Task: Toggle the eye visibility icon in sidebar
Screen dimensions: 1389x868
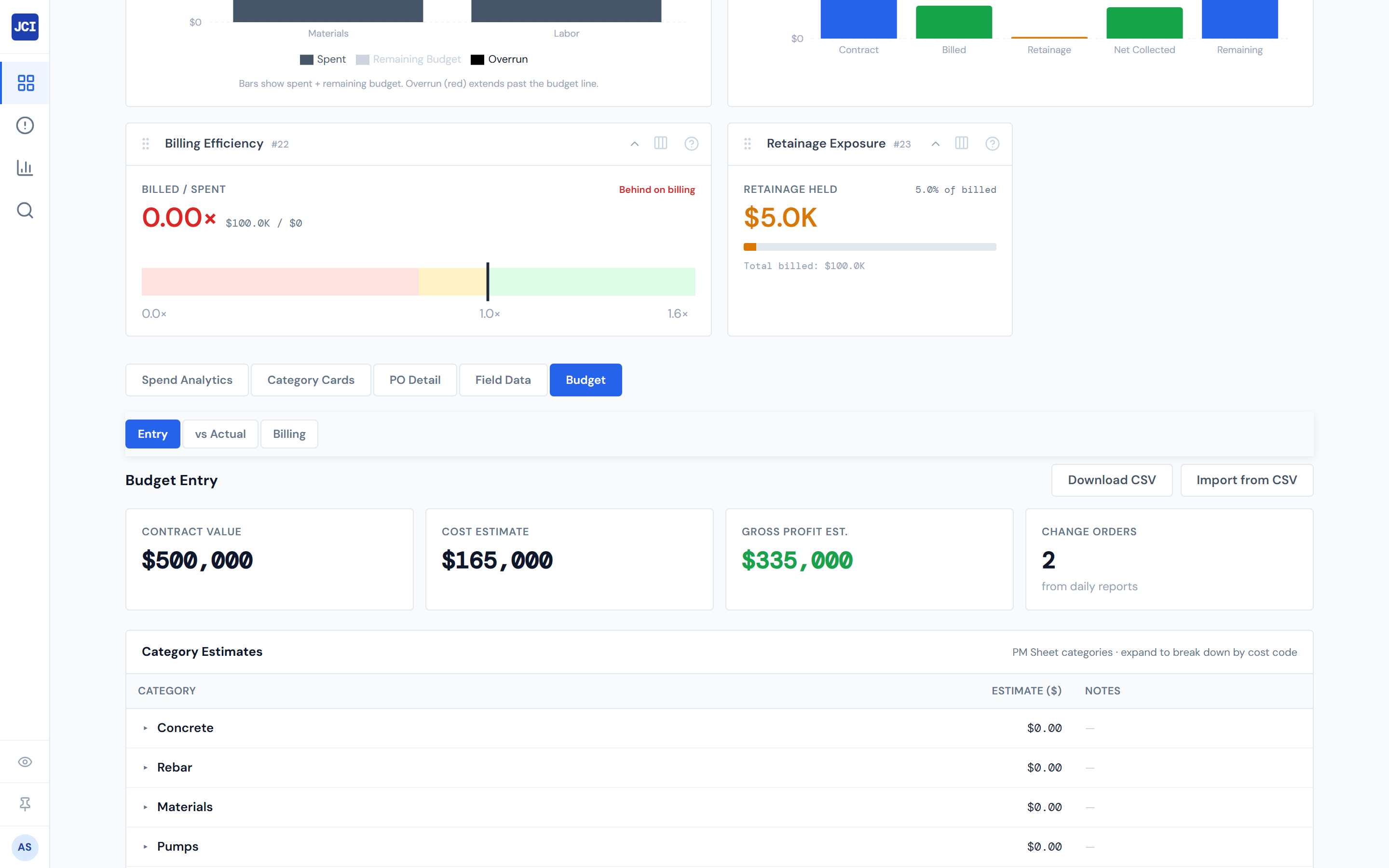Action: (x=25, y=762)
